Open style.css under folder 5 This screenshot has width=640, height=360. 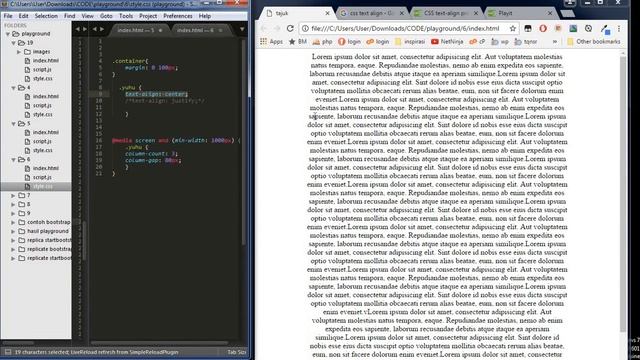42,150
